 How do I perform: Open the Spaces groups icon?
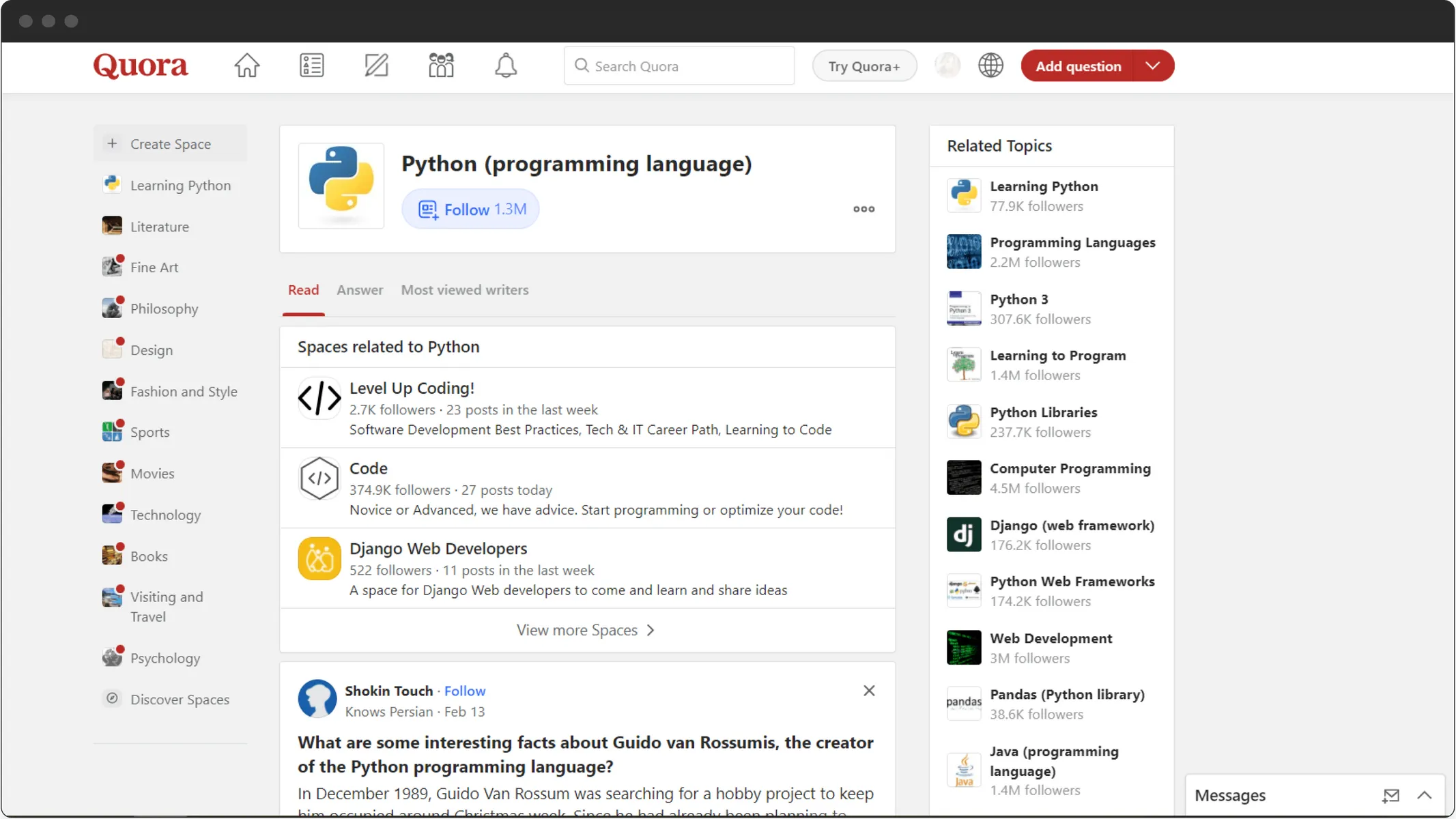tap(440, 65)
